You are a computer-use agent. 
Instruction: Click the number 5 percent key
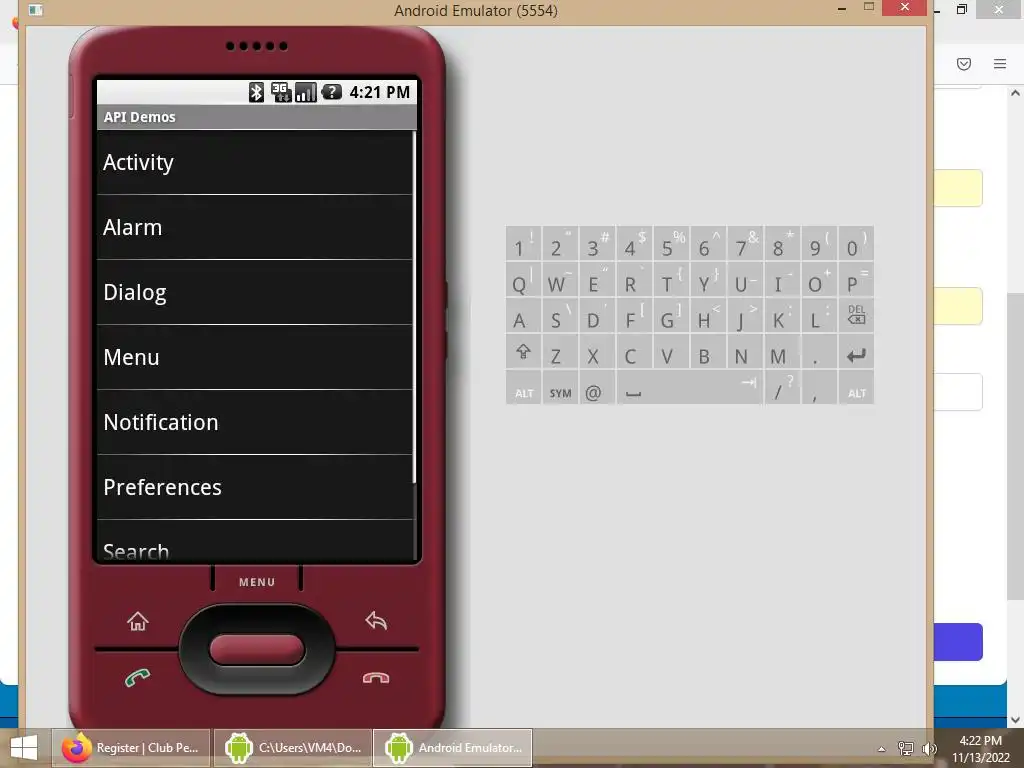click(x=671, y=244)
